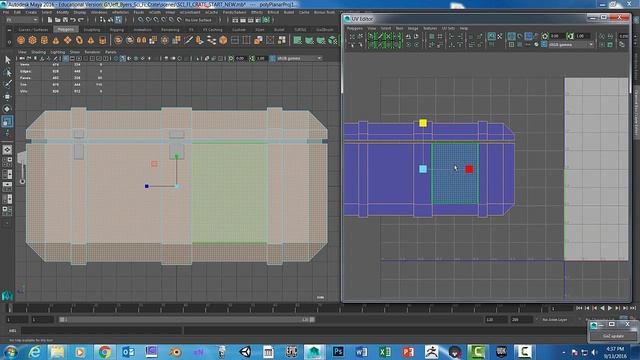
Task: Toggle Snap to points magnet icon
Action: (156, 20)
